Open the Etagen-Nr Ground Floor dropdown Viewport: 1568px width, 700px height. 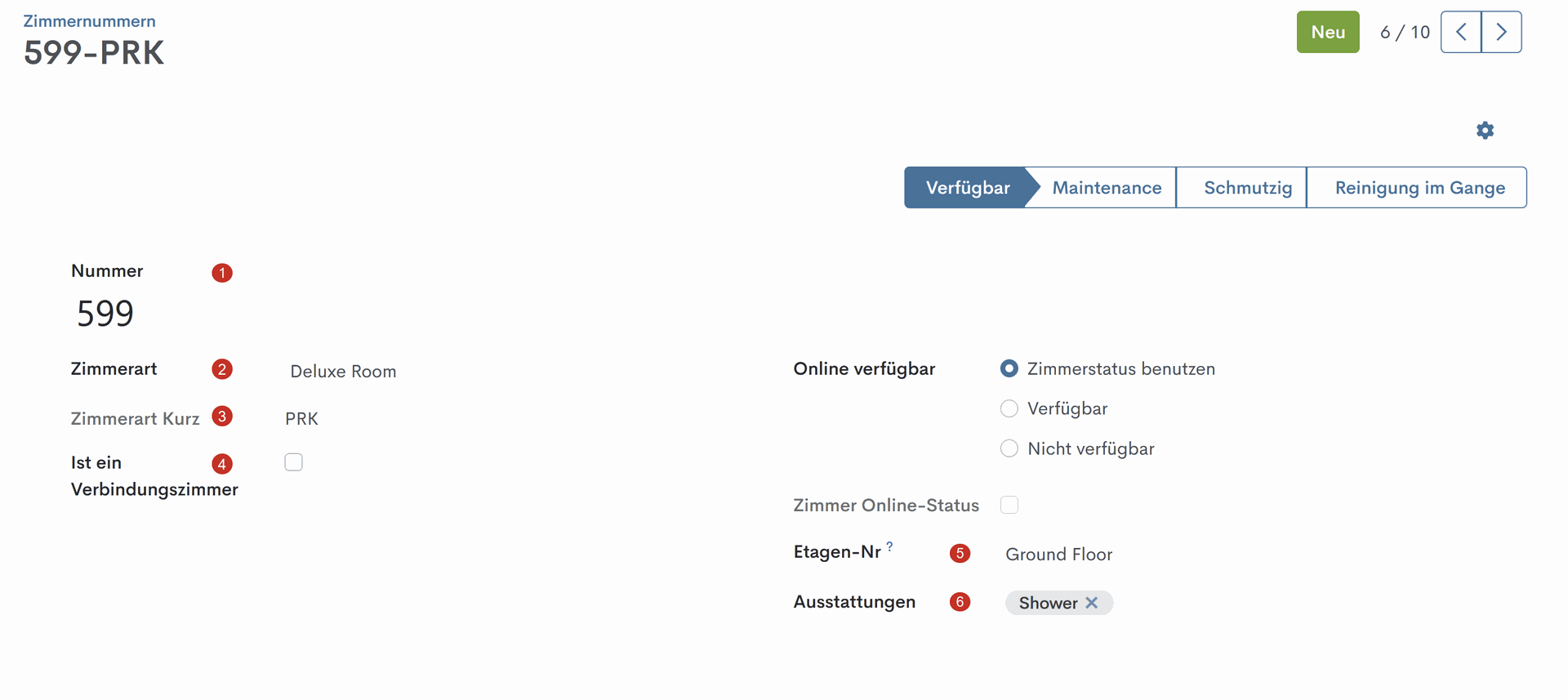pyautogui.click(x=1059, y=555)
